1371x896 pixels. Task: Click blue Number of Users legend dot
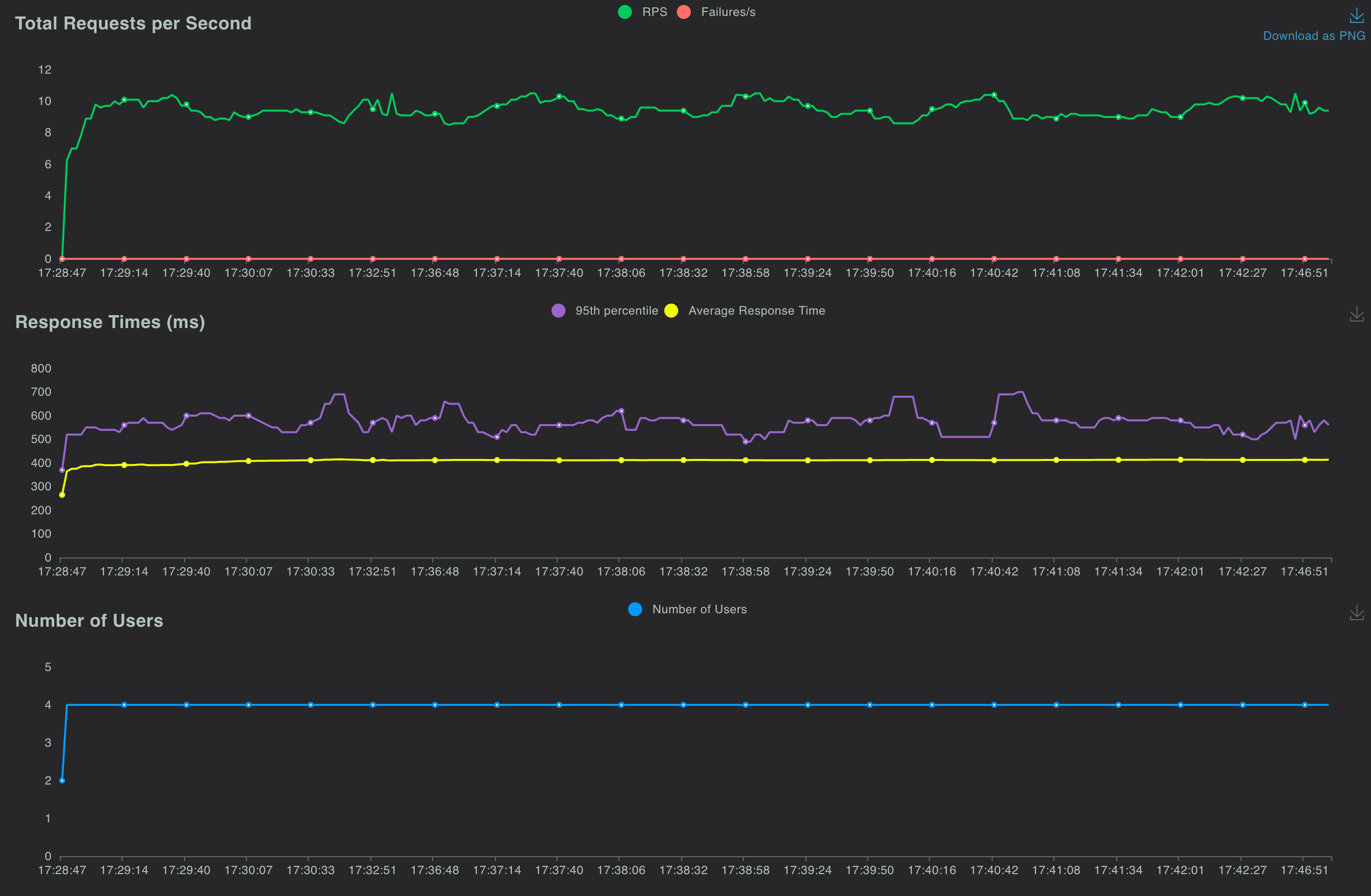point(635,609)
